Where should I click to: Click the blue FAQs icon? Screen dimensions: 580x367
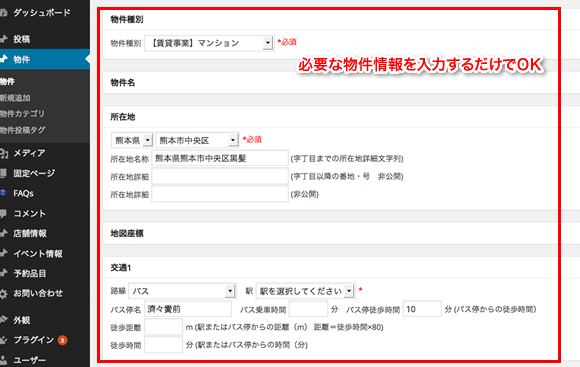(x=3, y=193)
